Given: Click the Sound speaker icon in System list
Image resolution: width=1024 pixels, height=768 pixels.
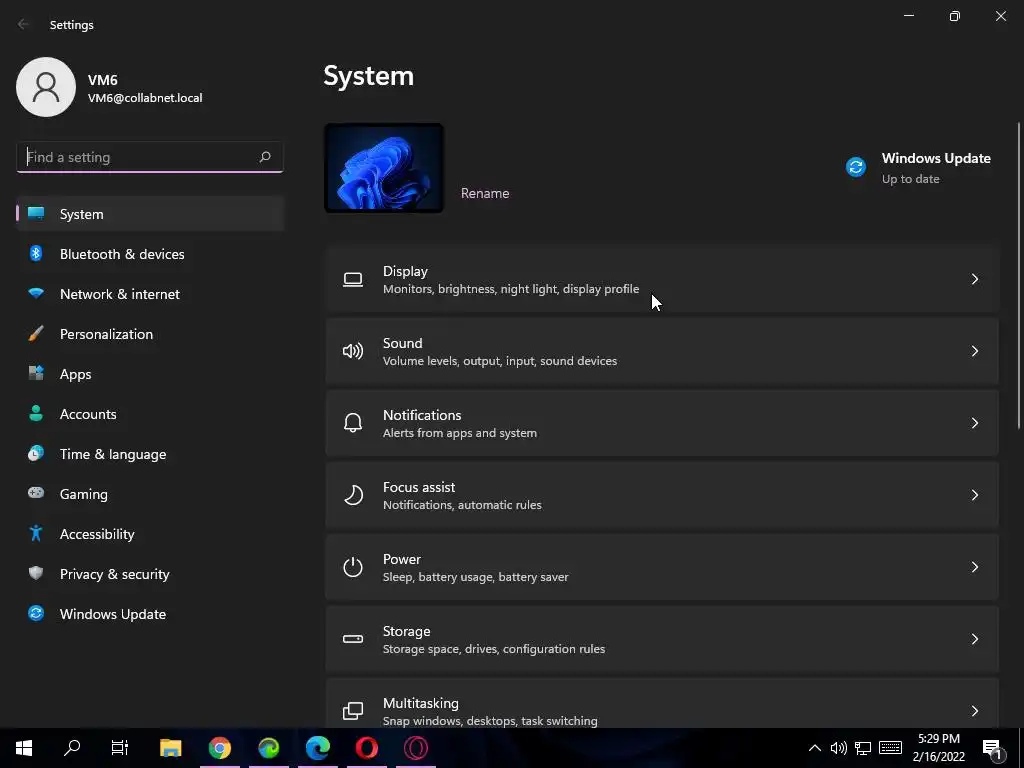Looking at the screenshot, I should 353,351.
